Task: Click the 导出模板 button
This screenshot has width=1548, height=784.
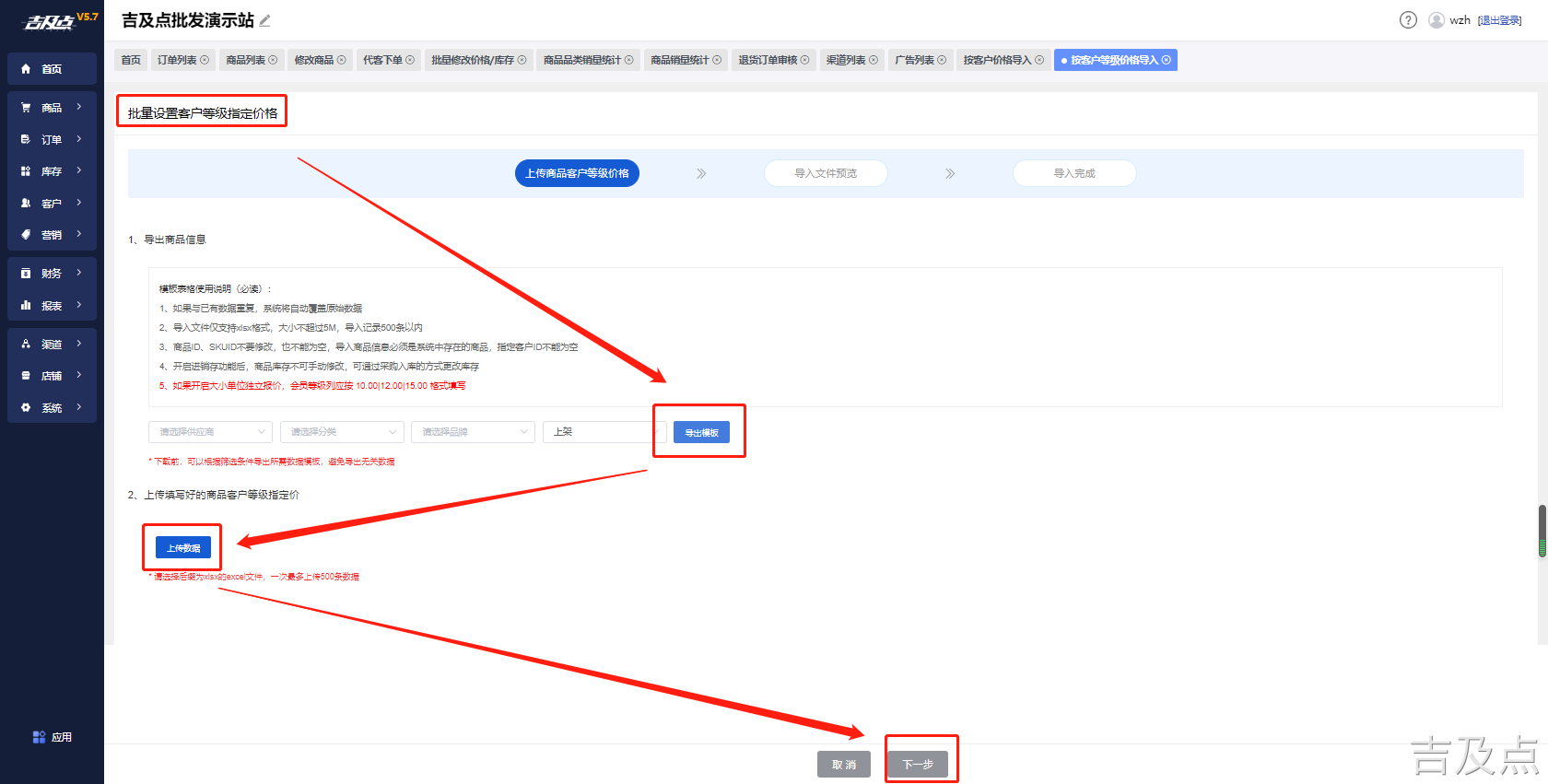Action: pyautogui.click(x=701, y=432)
